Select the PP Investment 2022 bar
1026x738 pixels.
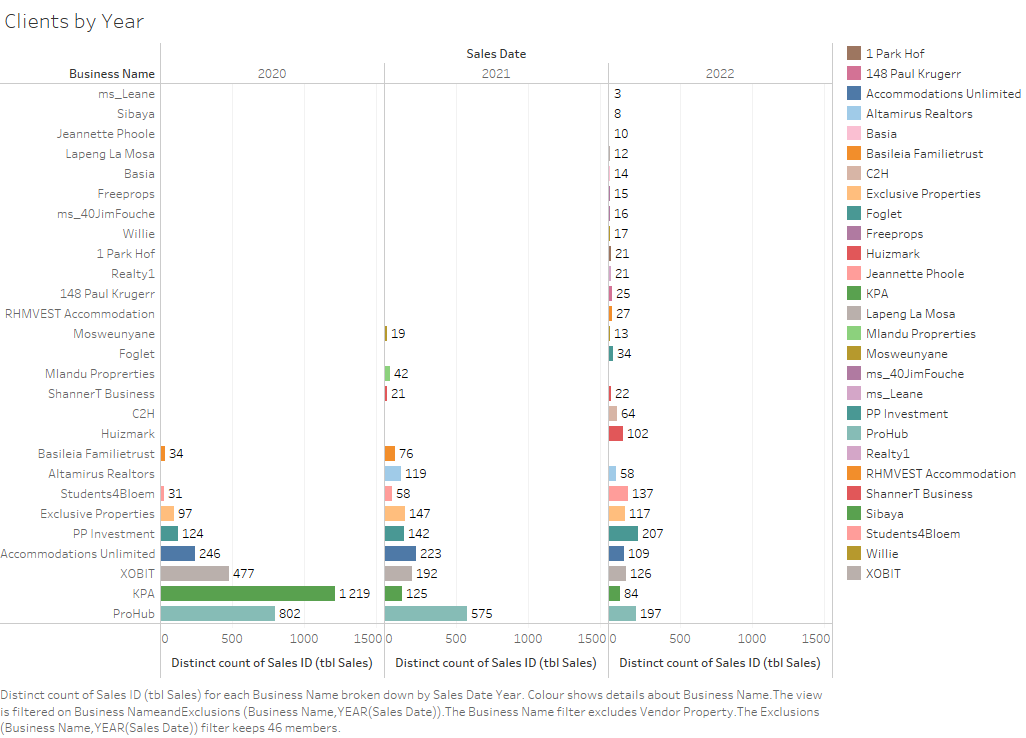point(623,534)
